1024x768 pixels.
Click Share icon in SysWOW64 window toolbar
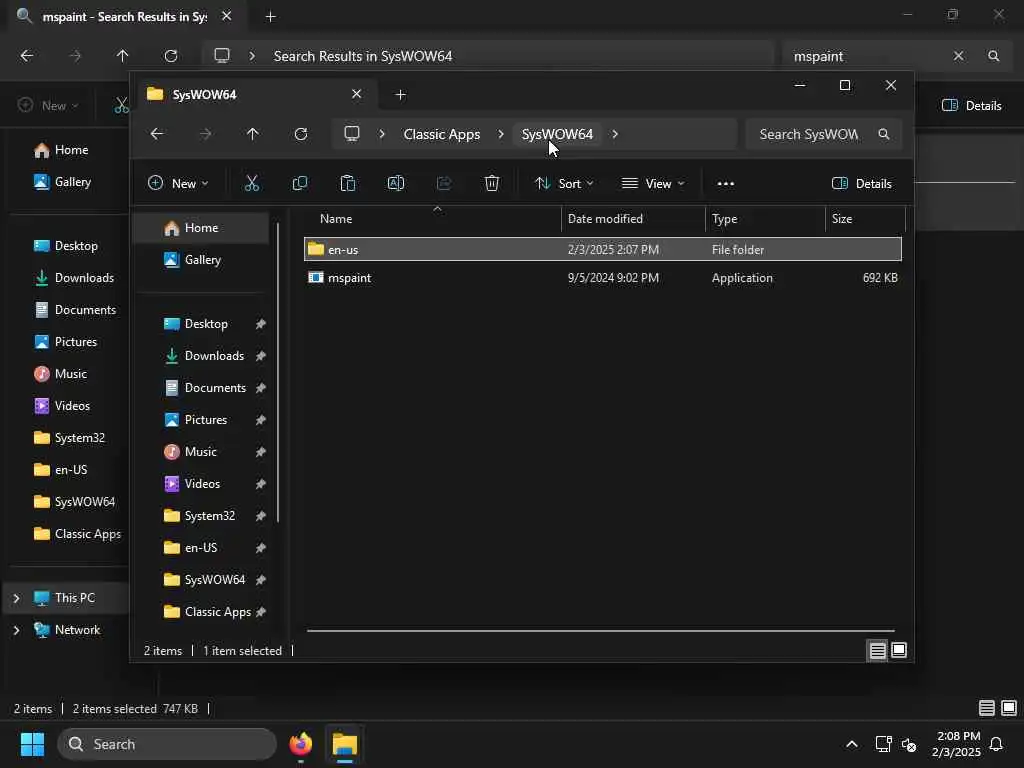[x=444, y=184]
